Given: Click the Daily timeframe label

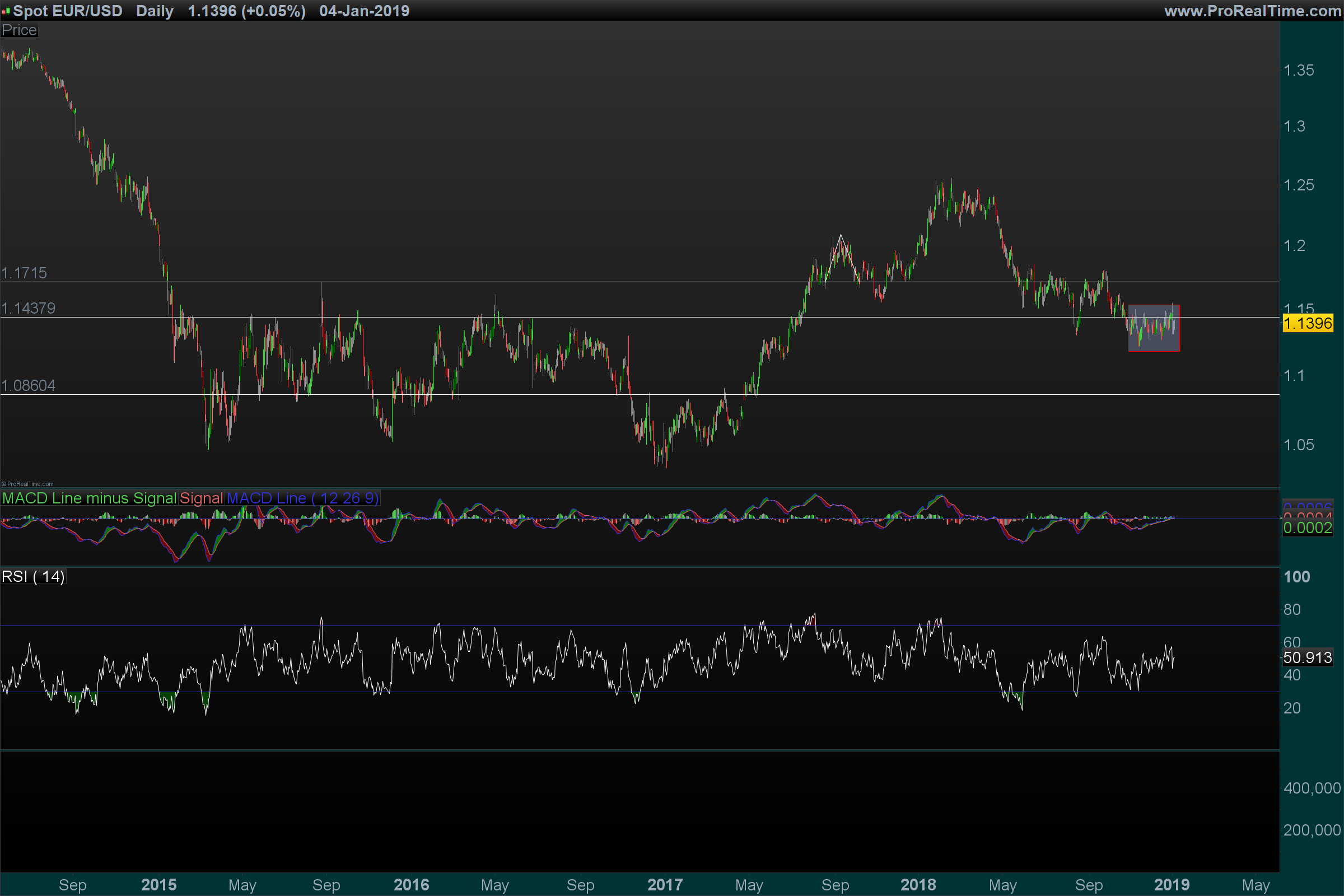Looking at the screenshot, I should click(155, 11).
